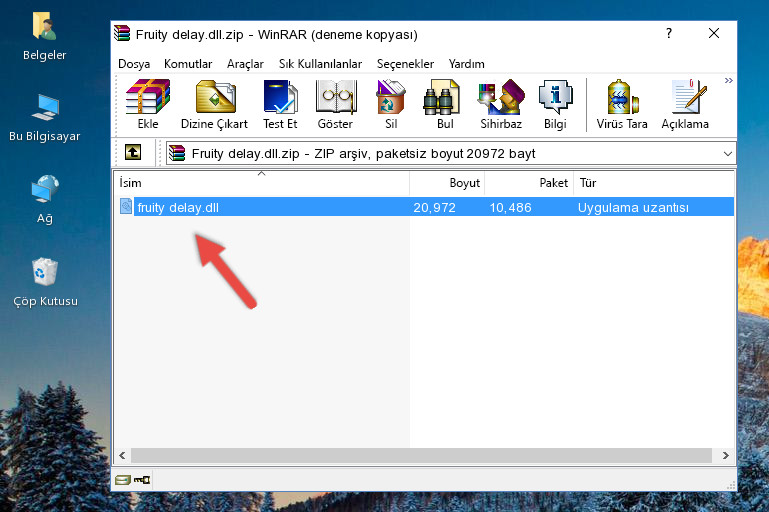Open the Yardım menu
Viewport: 769px width, 512px height.
pos(466,64)
